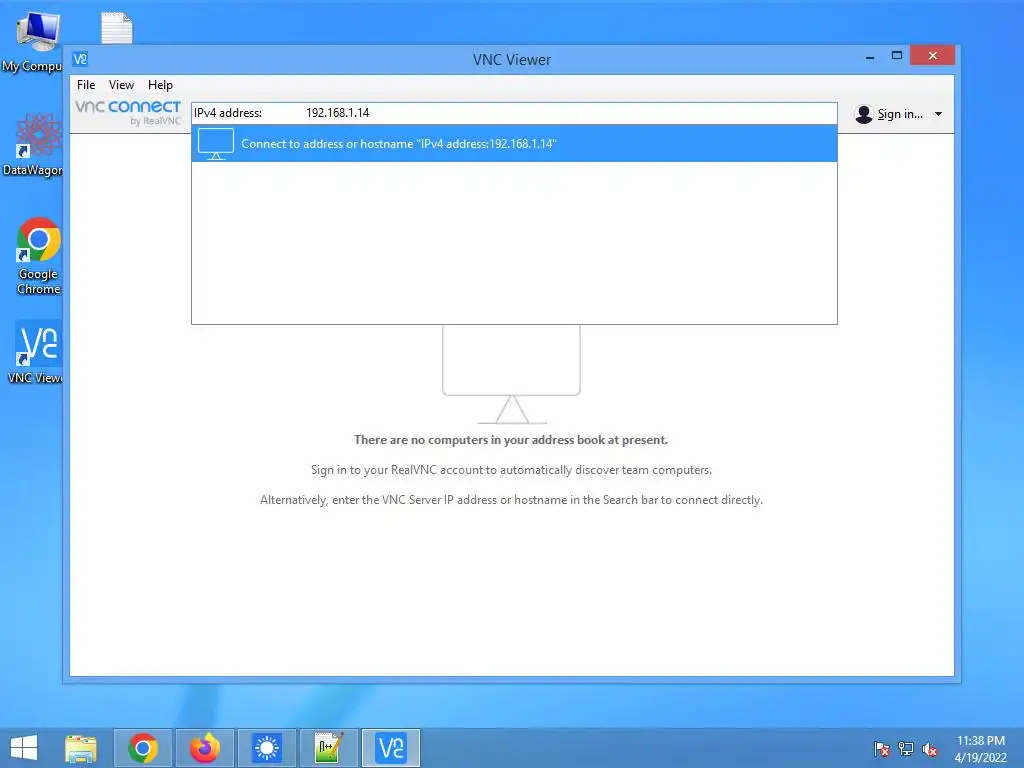The image size is (1024, 768).
Task: Click the Sign in... button
Action: click(899, 114)
